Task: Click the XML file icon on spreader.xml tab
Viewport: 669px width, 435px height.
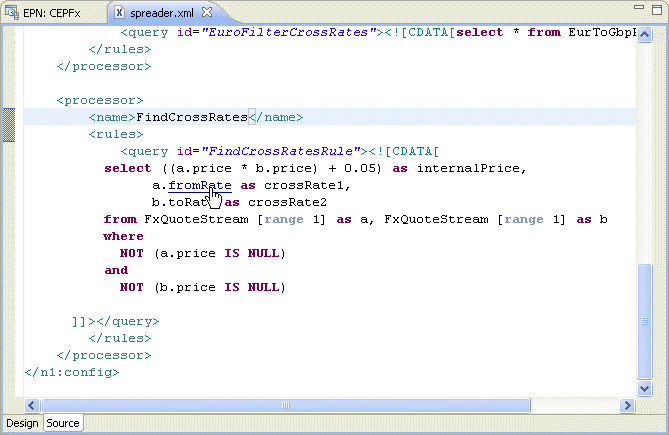Action: 120,13
